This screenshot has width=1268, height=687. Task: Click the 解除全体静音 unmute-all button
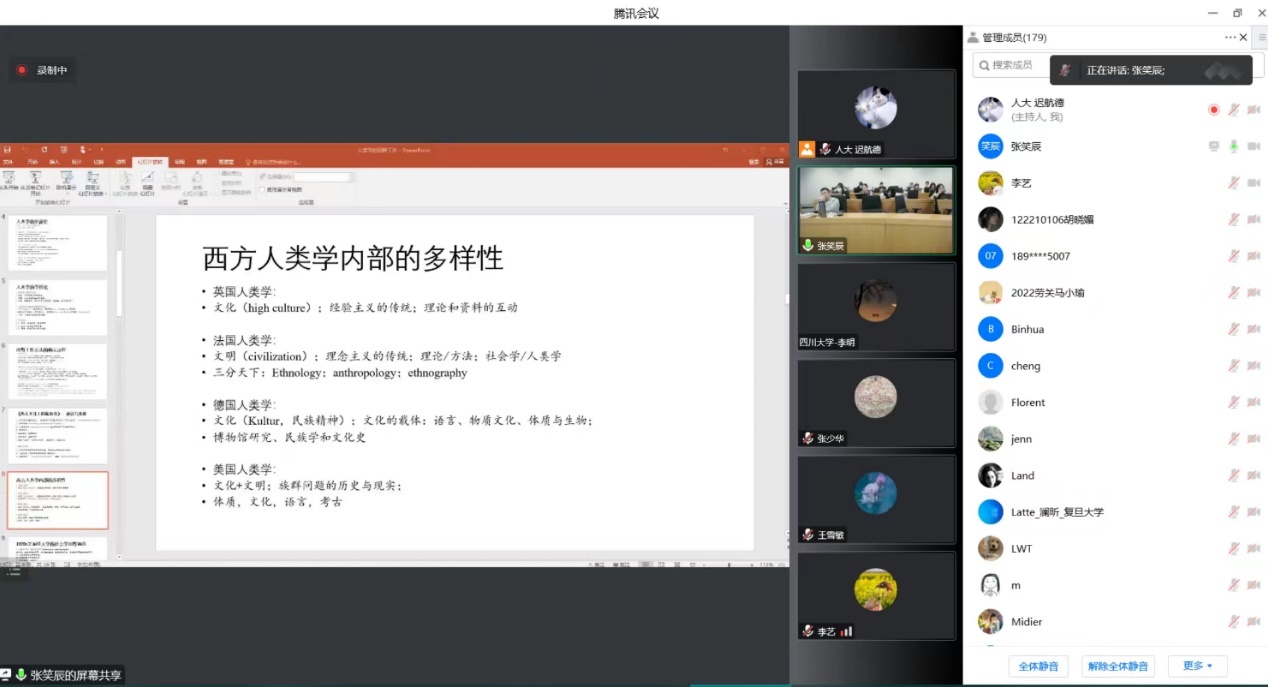coord(1118,666)
